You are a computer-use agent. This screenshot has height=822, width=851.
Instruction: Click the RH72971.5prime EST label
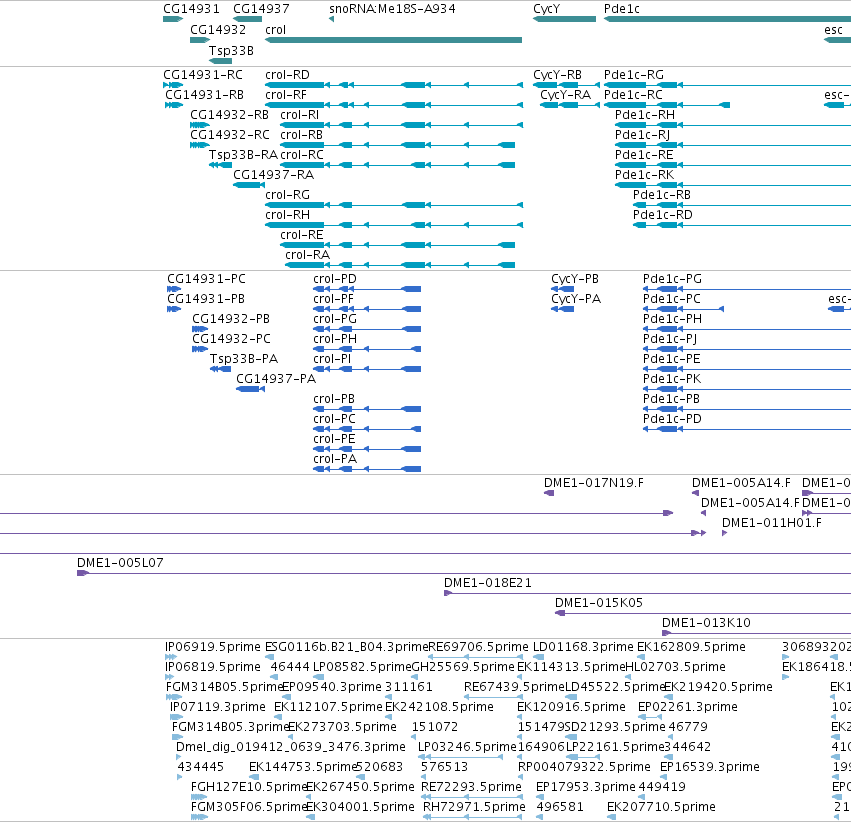pos(474,807)
